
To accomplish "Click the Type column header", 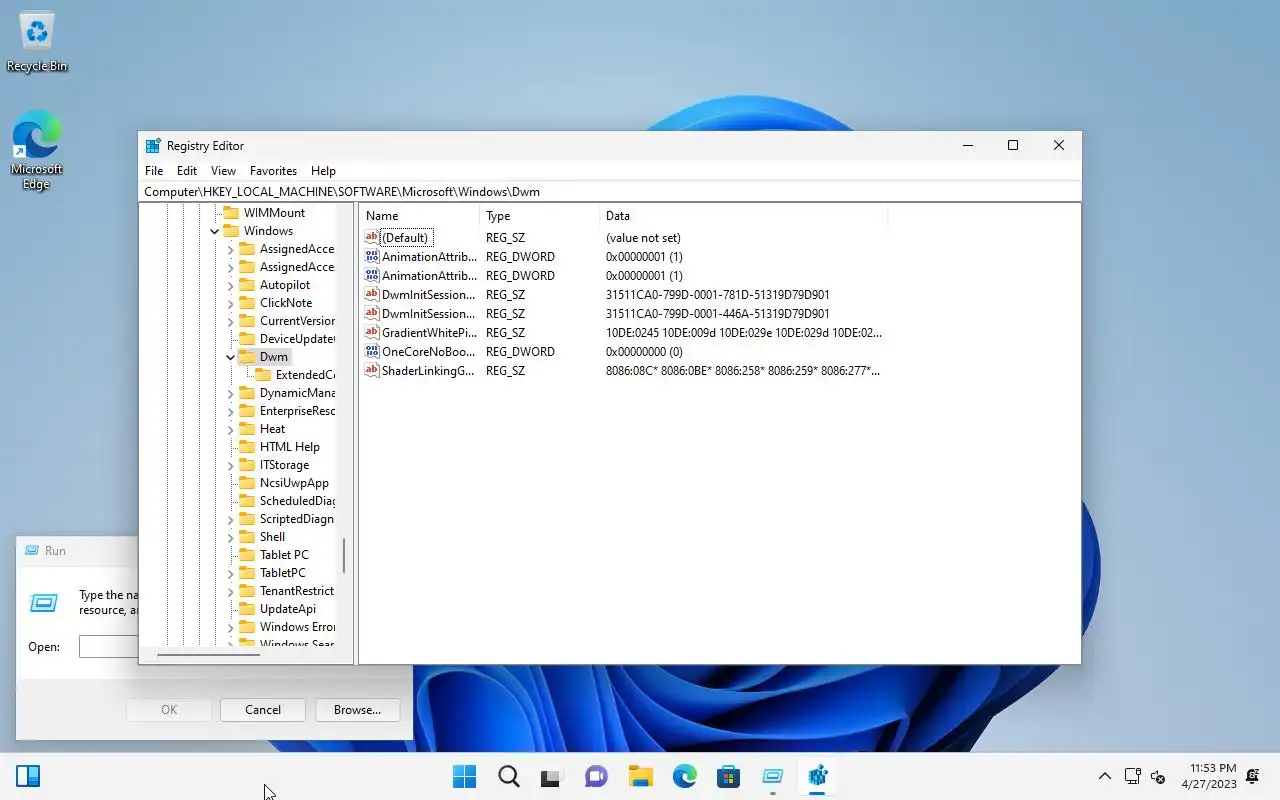I will click(539, 216).
